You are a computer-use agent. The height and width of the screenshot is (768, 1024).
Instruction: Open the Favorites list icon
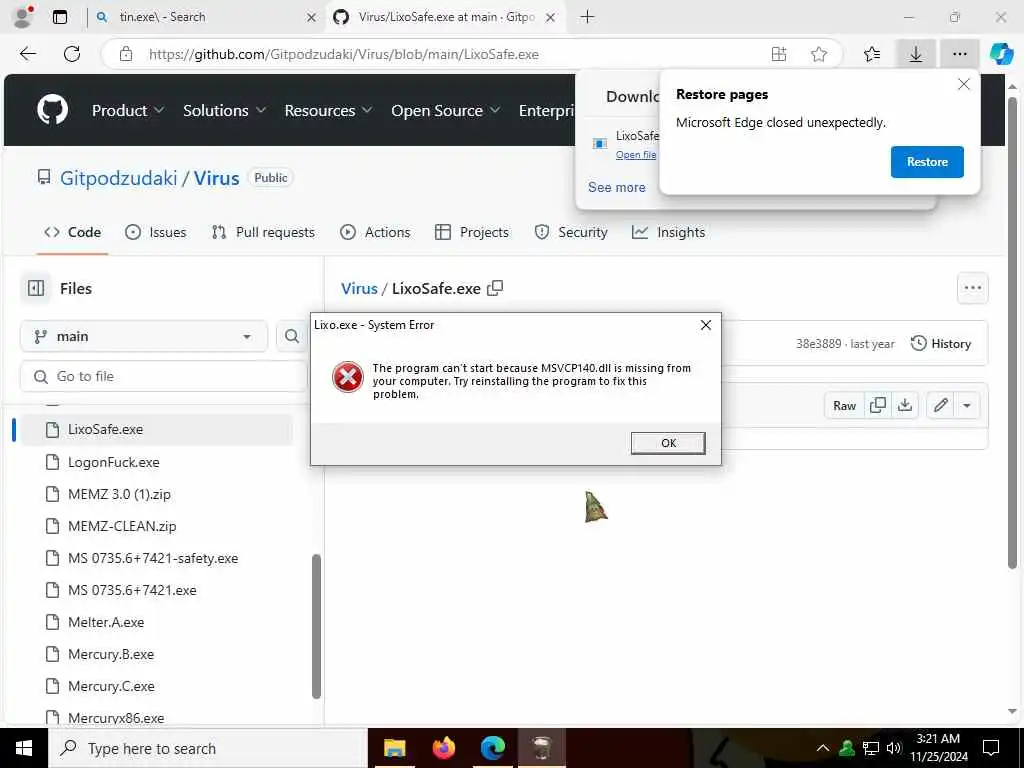coord(872,54)
